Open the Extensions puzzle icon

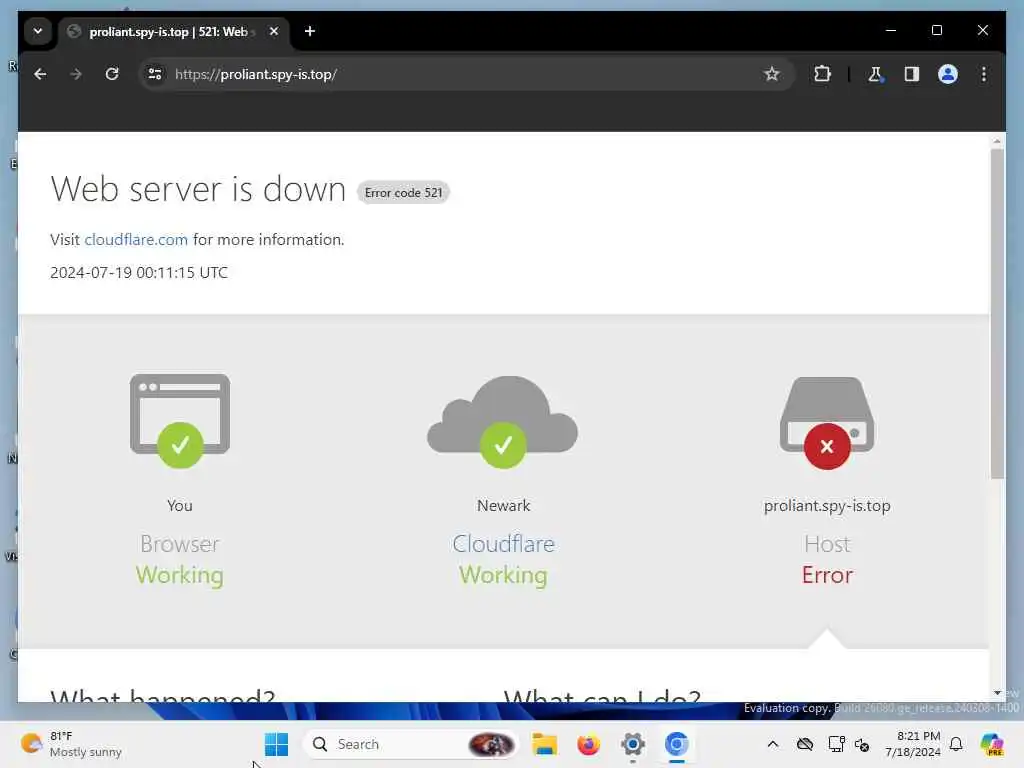(822, 74)
